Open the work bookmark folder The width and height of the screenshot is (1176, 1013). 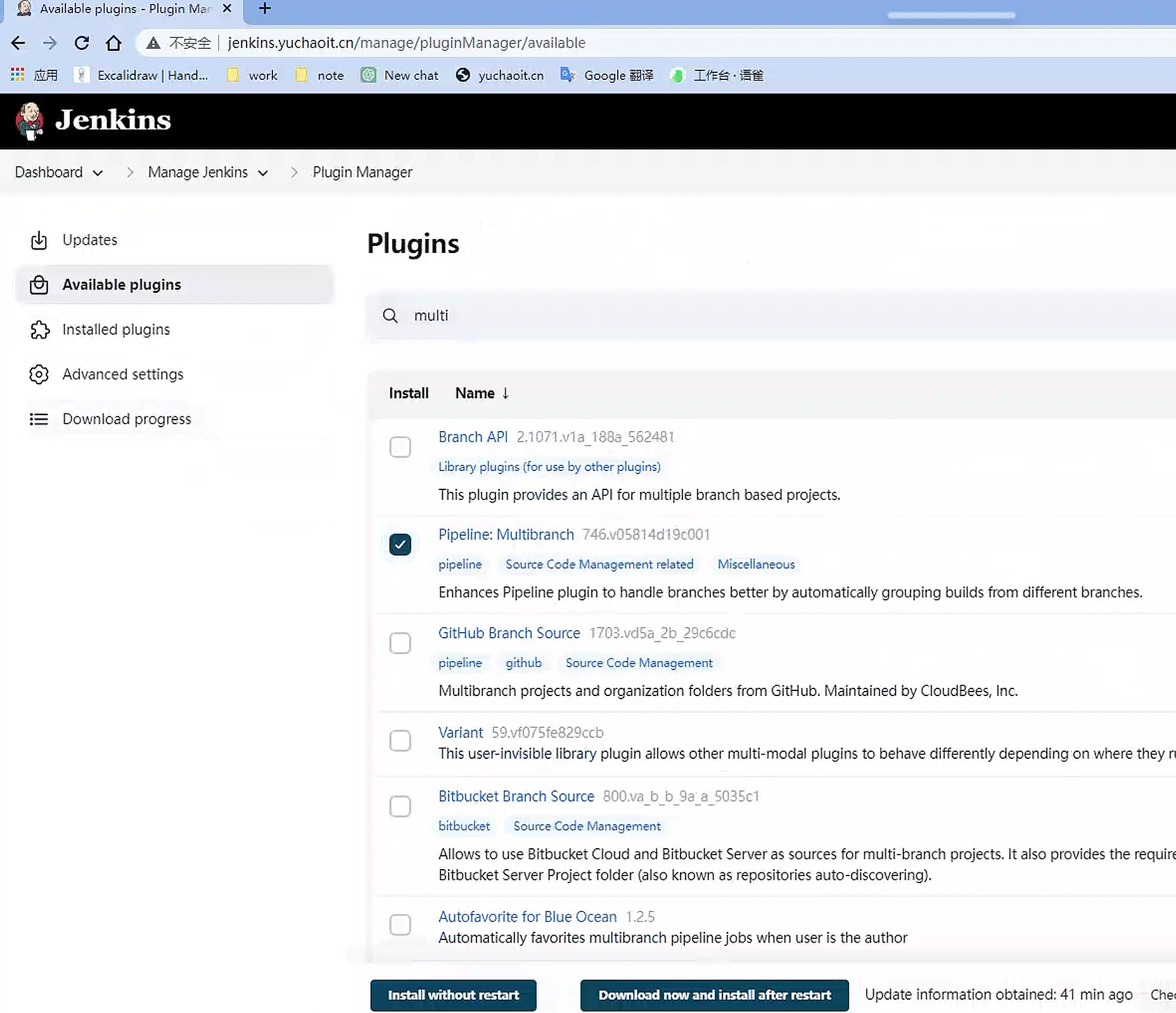click(253, 75)
